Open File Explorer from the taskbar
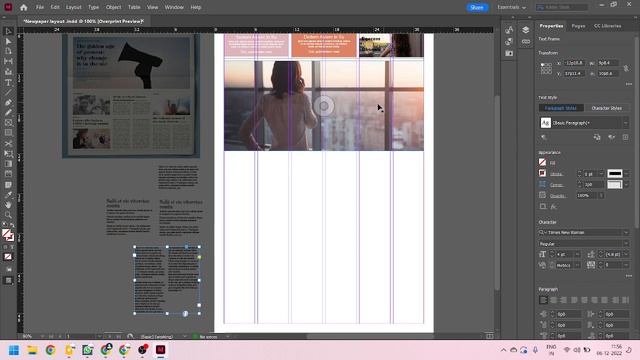This screenshot has height=360, width=640. pos(32,350)
